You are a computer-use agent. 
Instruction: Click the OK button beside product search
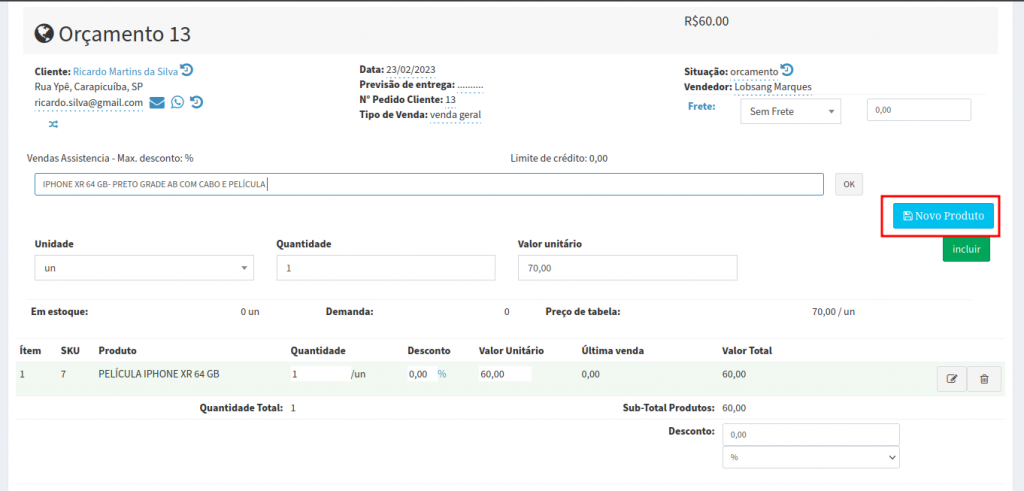click(848, 184)
